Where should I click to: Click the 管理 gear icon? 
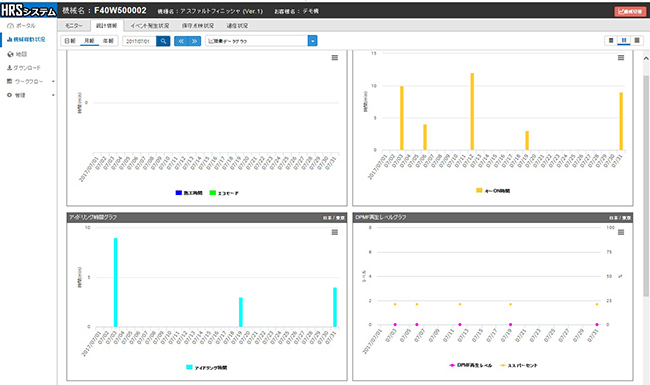coord(10,95)
